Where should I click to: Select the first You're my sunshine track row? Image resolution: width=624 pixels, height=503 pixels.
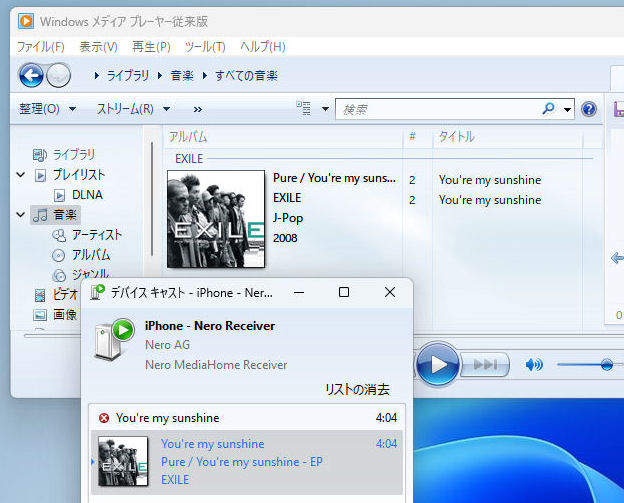coord(489,180)
